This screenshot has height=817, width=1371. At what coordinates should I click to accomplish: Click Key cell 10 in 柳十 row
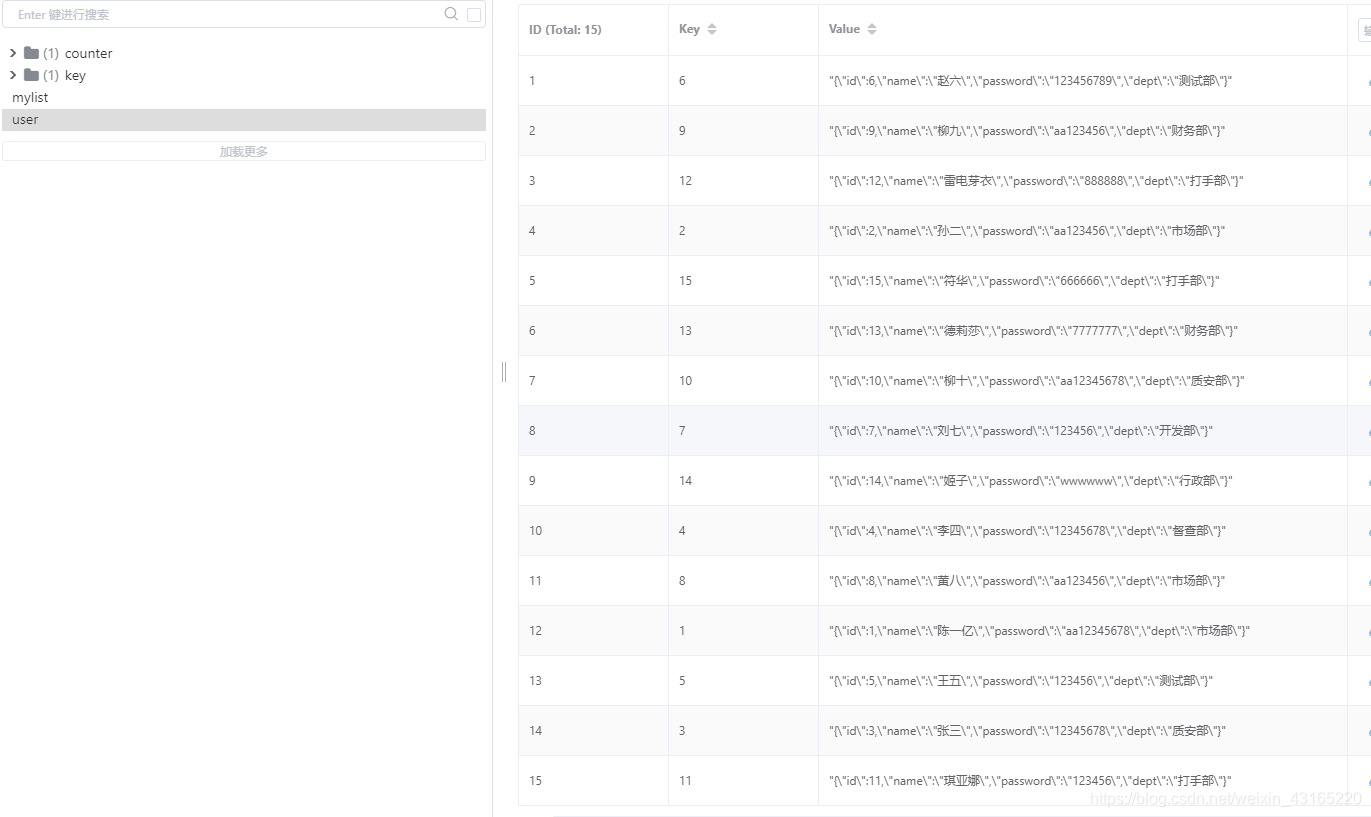[743, 381]
